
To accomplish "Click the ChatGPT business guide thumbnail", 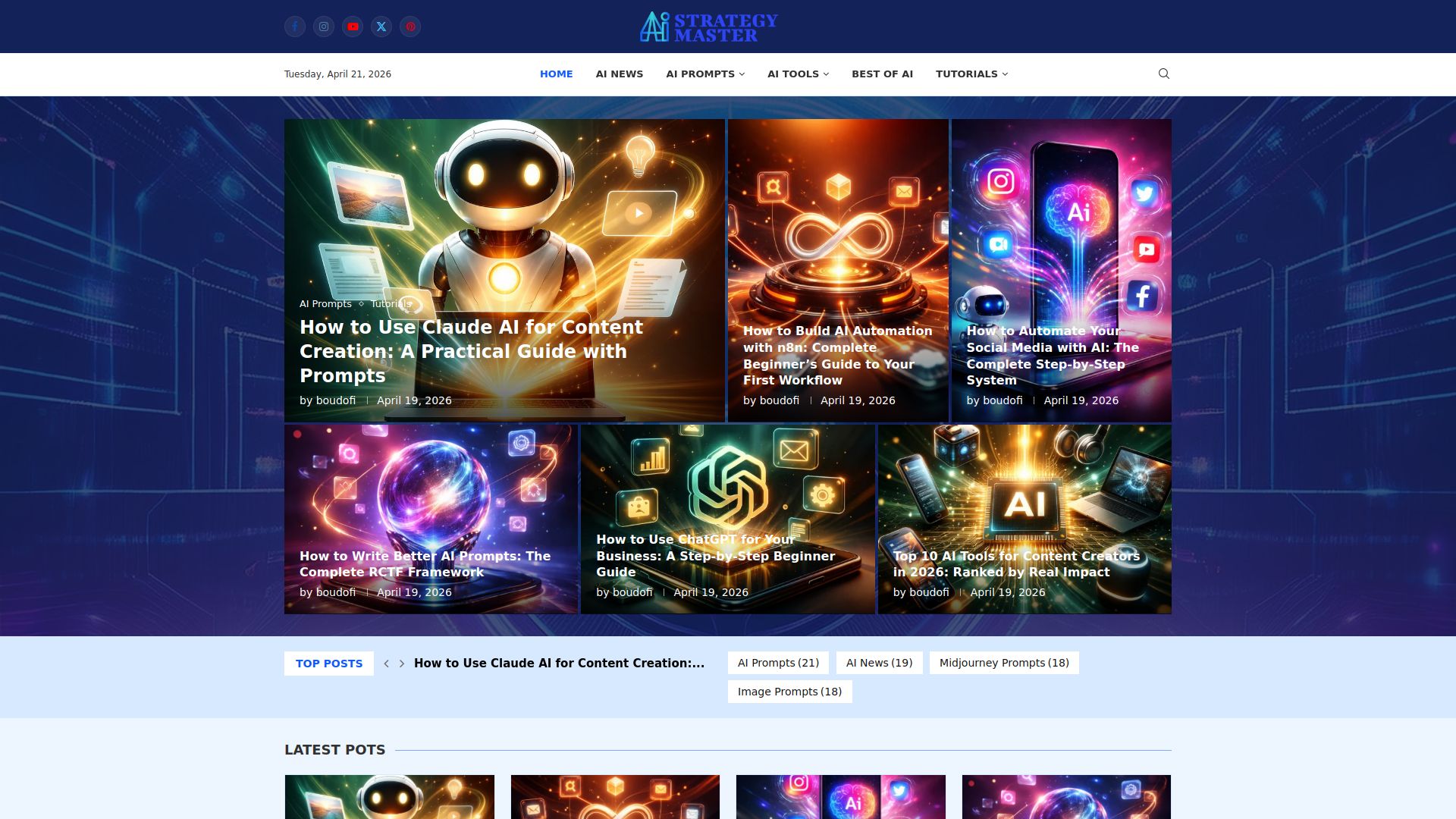I will pos(727,485).
